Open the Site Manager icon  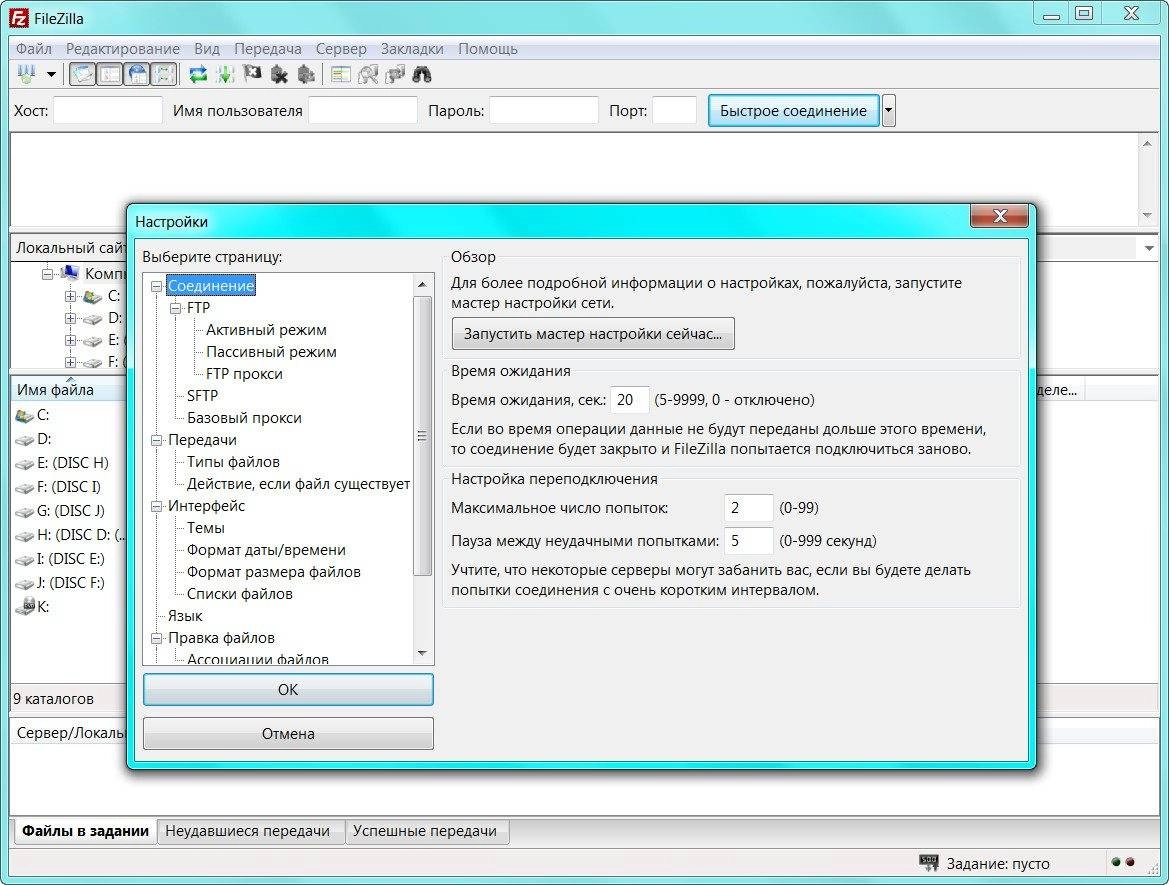coord(27,74)
